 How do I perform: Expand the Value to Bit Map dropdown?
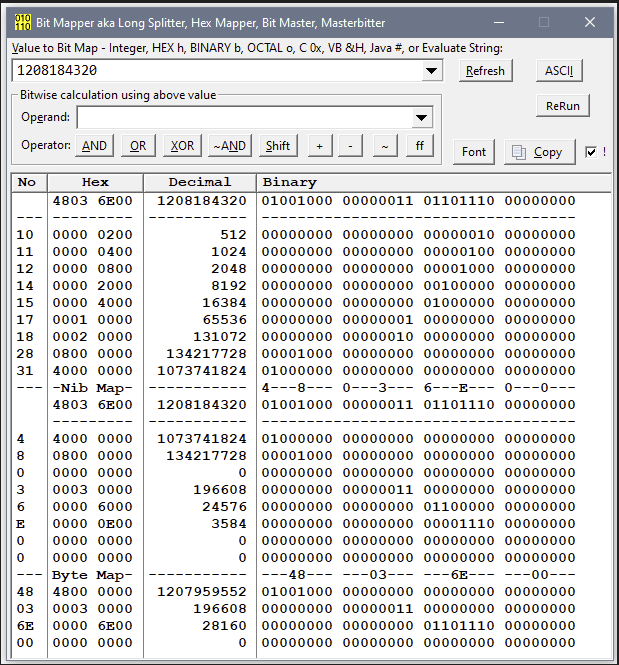(432, 71)
